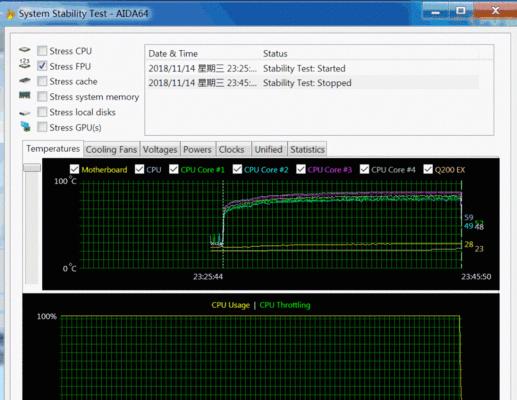
Task: Maximize the System Stability Test window
Action: tap(461, 11)
